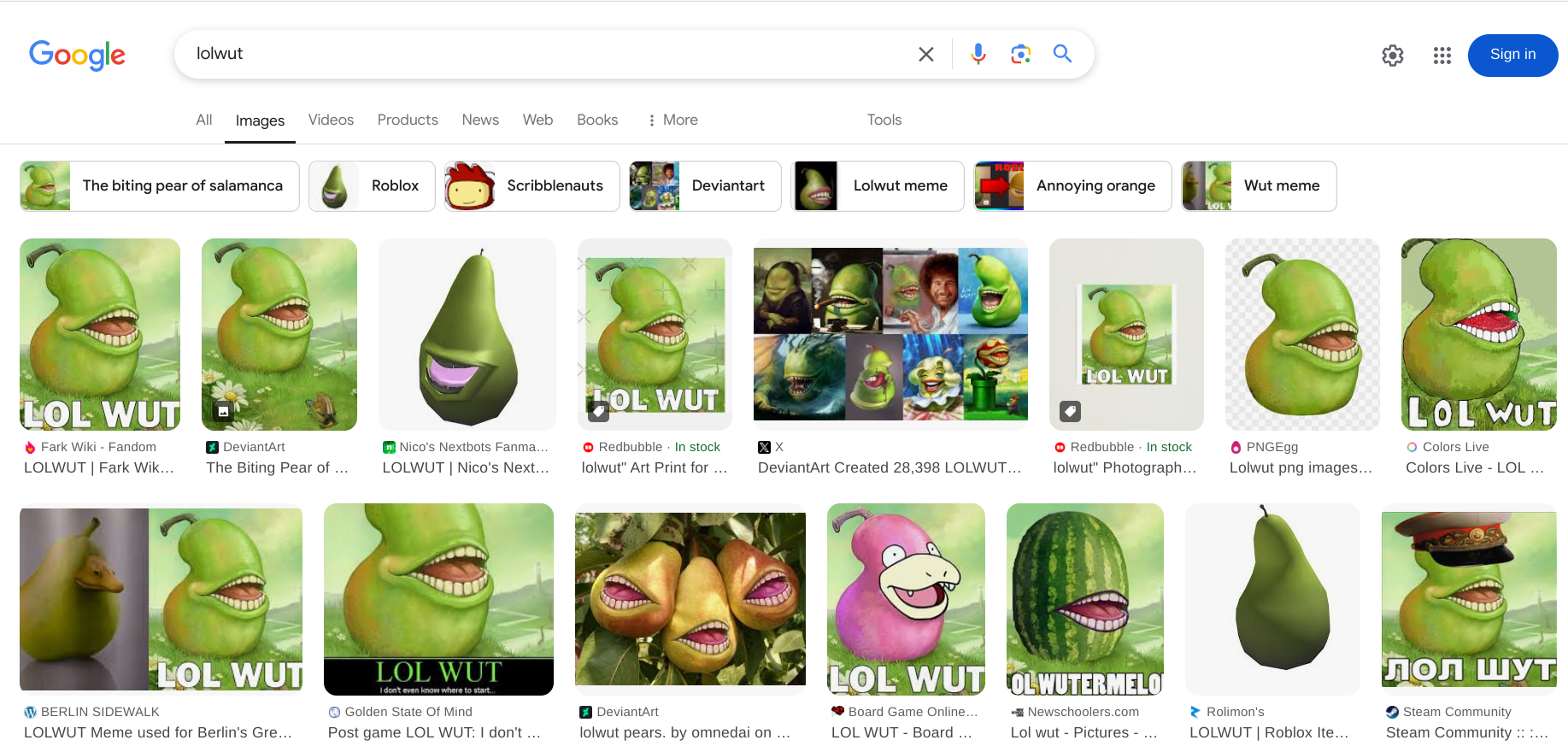This screenshot has height=746, width=1568.
Task: Select 'The biting pear of salamanca' chip
Action: coord(160,186)
